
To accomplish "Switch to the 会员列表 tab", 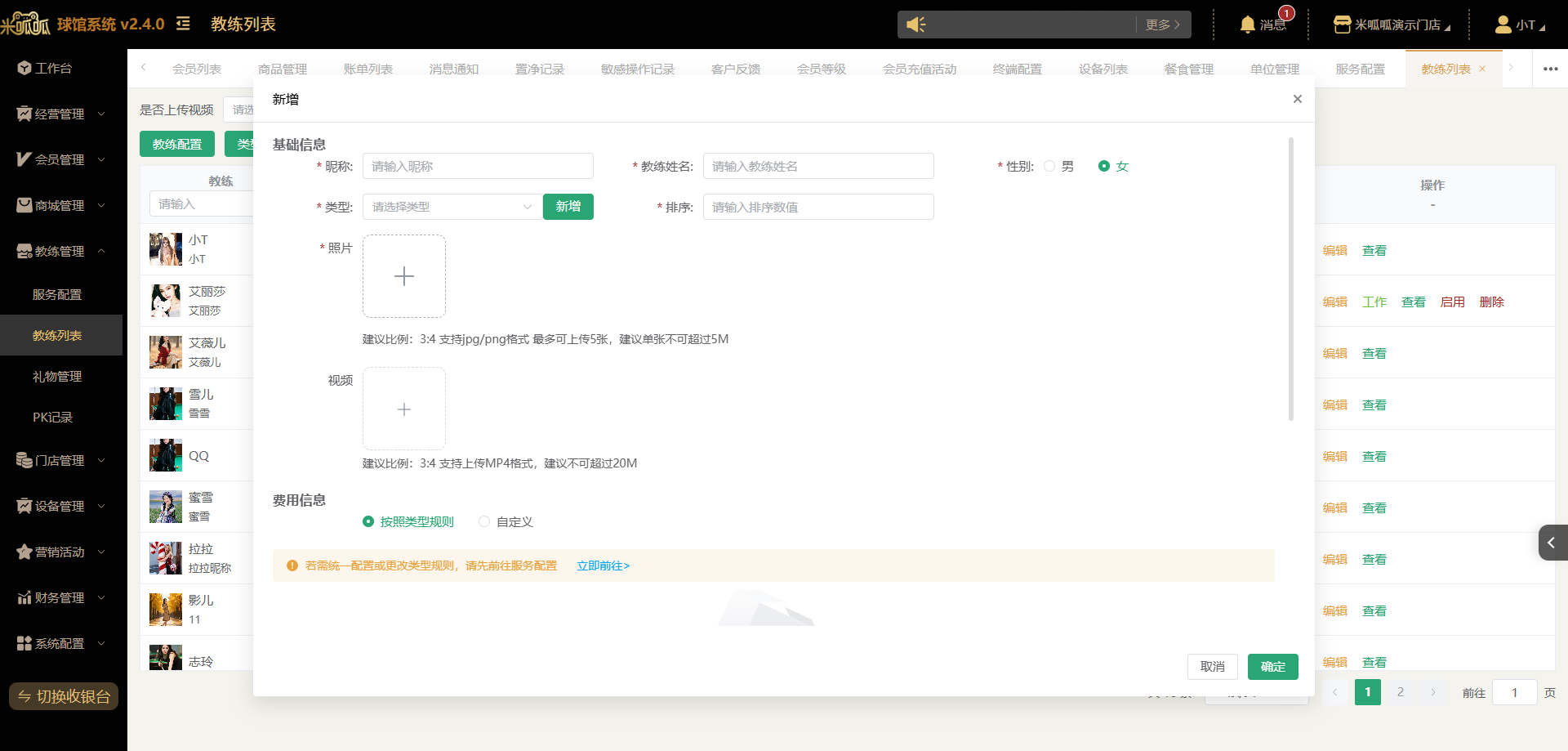I will click(x=197, y=69).
